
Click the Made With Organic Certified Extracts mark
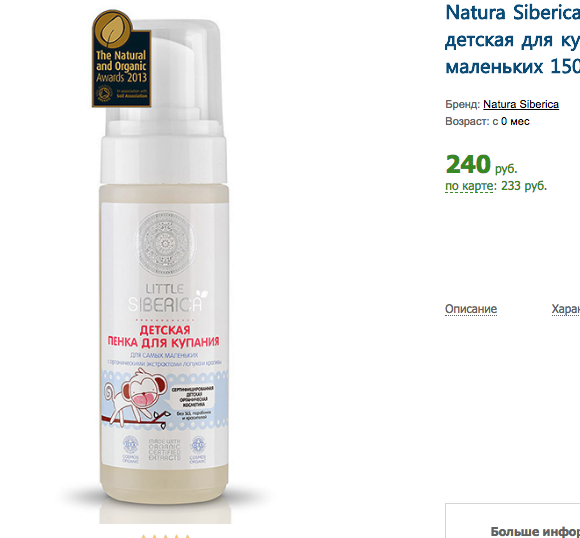pos(164,450)
